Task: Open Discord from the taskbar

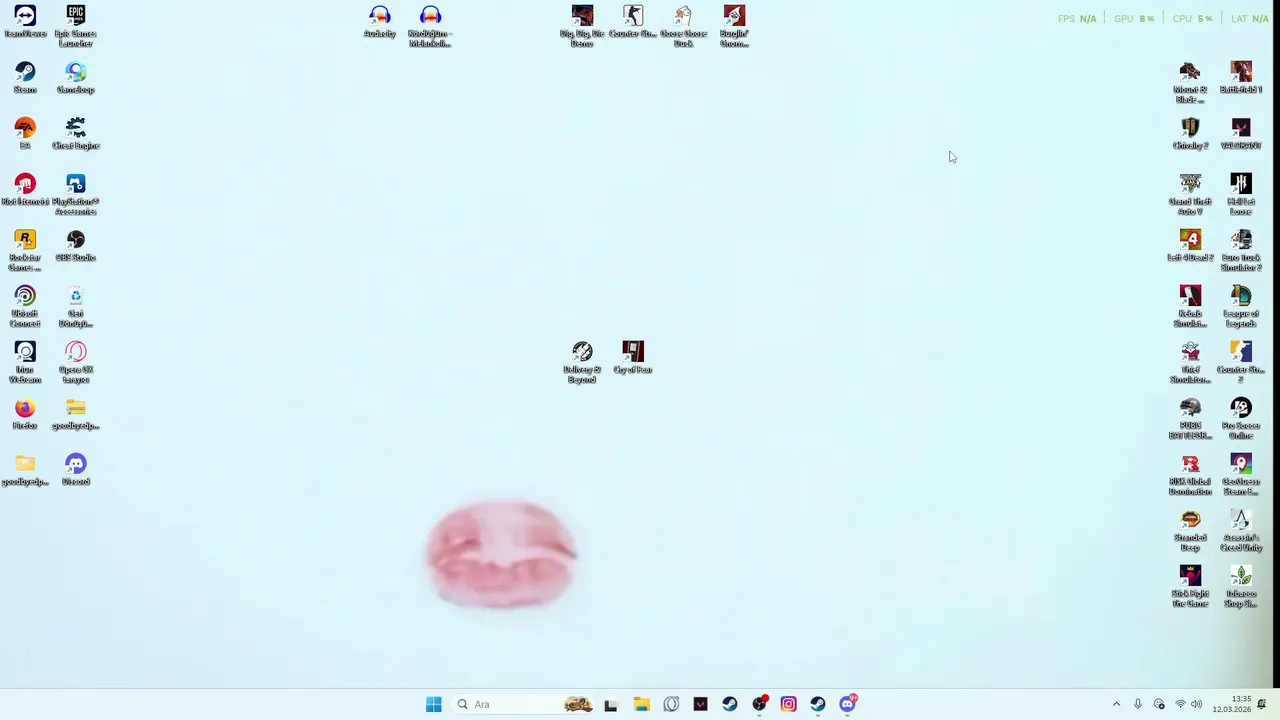Action: (848, 704)
